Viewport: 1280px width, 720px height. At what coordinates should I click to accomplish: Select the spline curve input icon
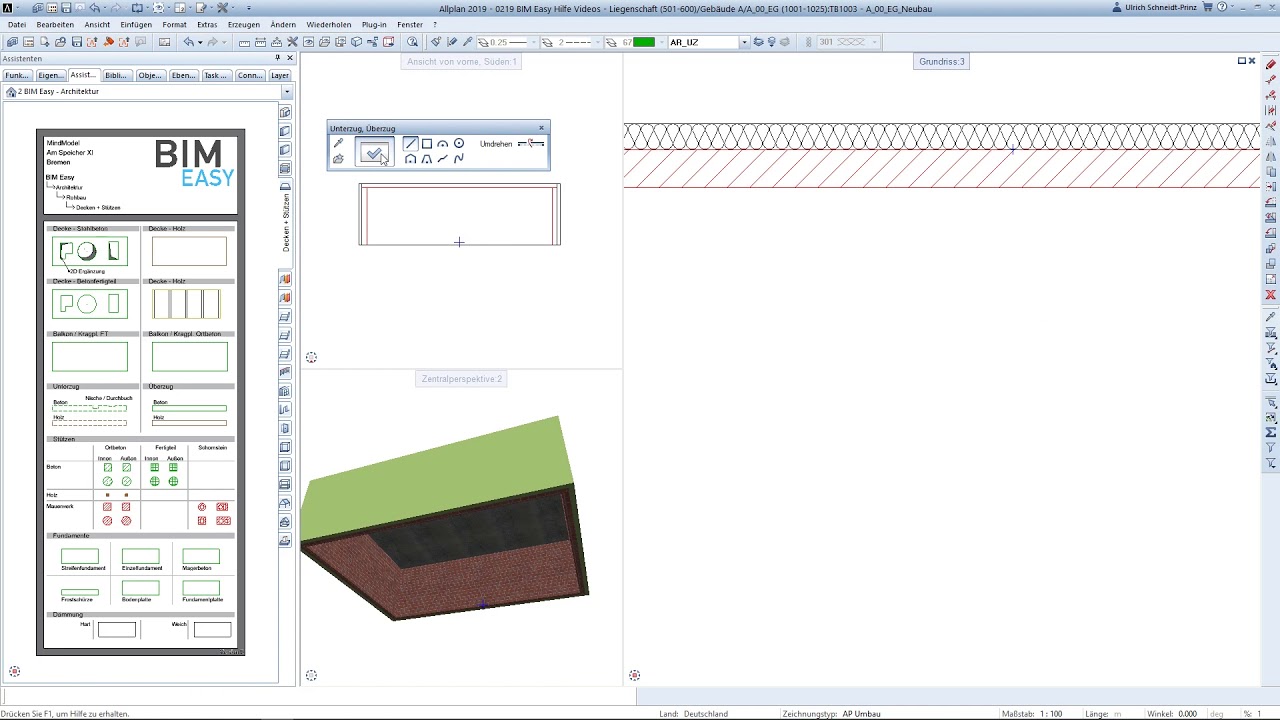click(x=459, y=159)
